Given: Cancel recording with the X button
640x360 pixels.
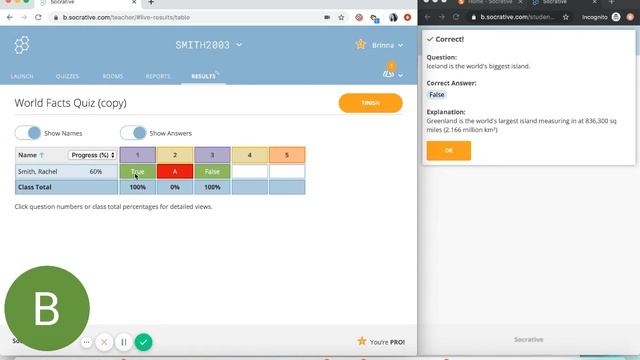Looking at the screenshot, I should 104,342.
